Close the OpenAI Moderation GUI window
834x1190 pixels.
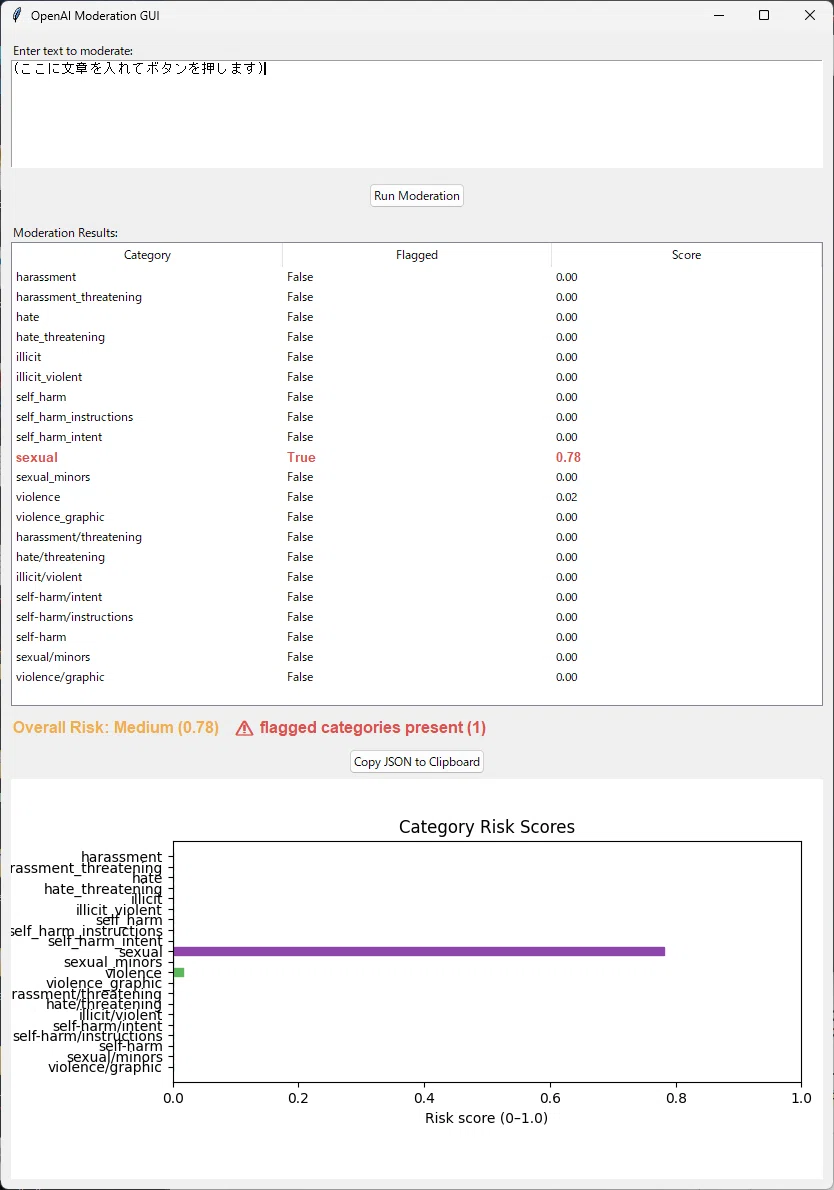pyautogui.click(x=810, y=15)
